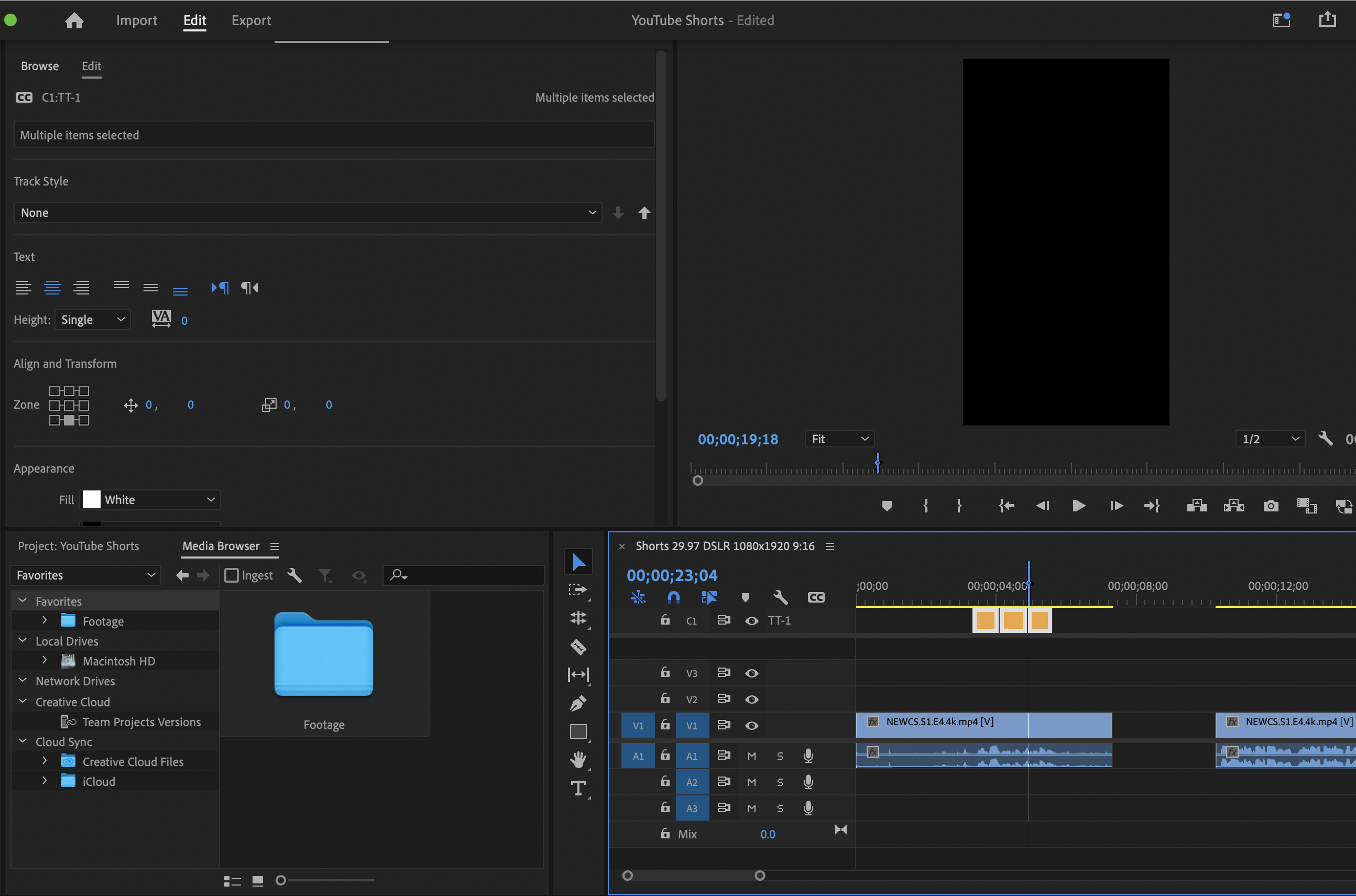Mute the A2 audio track
Screen dimensions: 1356x896
(x=751, y=782)
